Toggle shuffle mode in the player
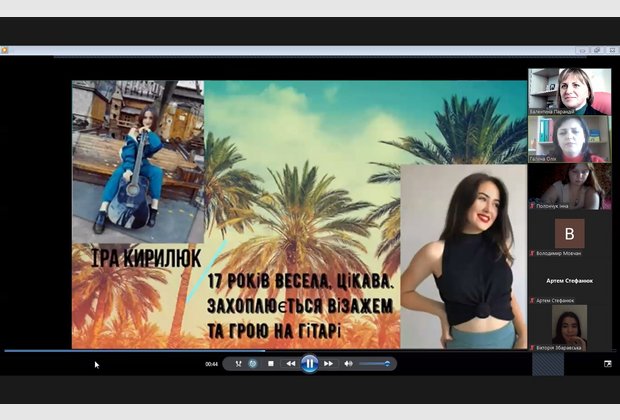This screenshot has width=620, height=420. [x=238, y=364]
